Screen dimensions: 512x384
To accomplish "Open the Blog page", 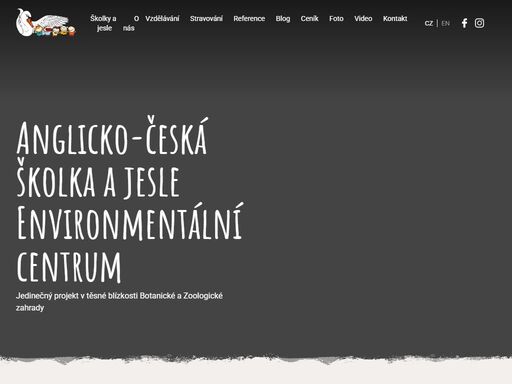I will click(x=283, y=19).
